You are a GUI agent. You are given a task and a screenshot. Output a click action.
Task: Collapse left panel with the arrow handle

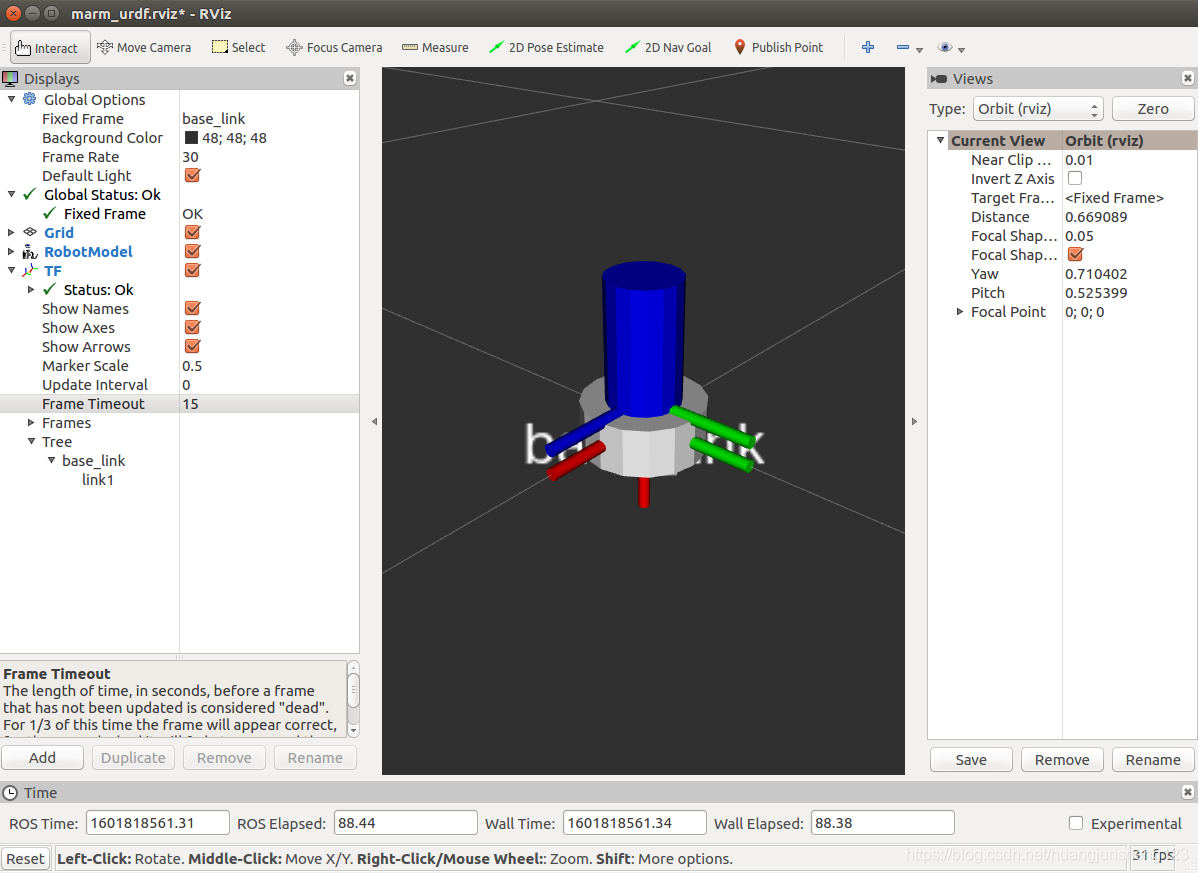click(x=374, y=422)
